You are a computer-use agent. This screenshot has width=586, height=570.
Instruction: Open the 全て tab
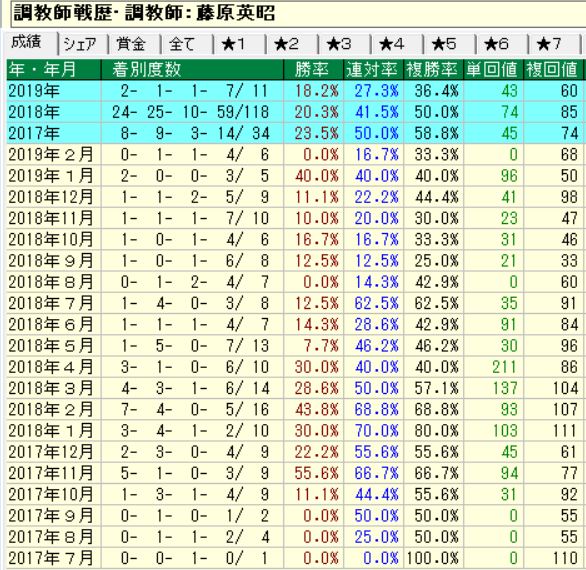pos(187,44)
